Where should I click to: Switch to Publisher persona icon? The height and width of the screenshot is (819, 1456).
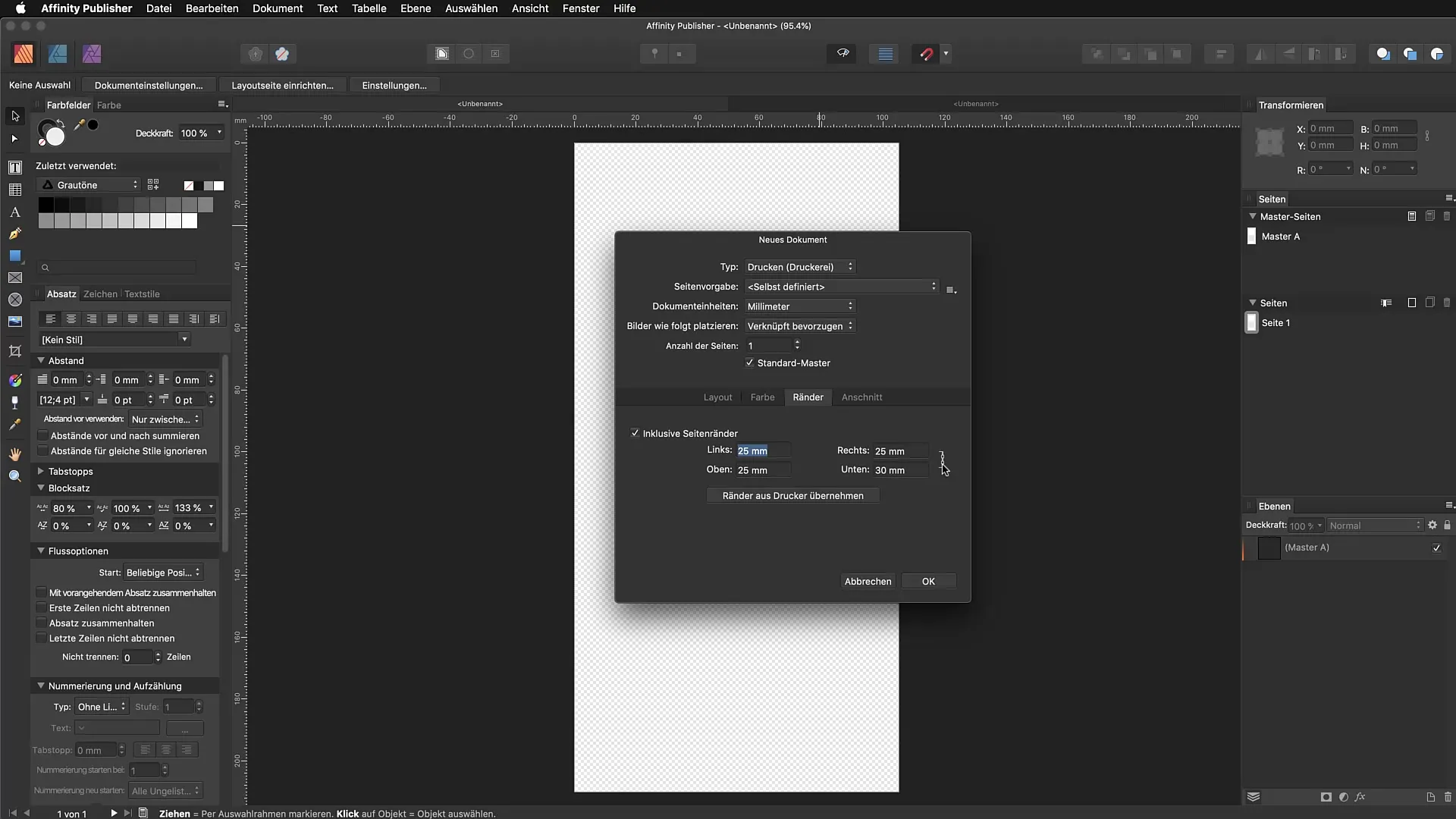24,54
